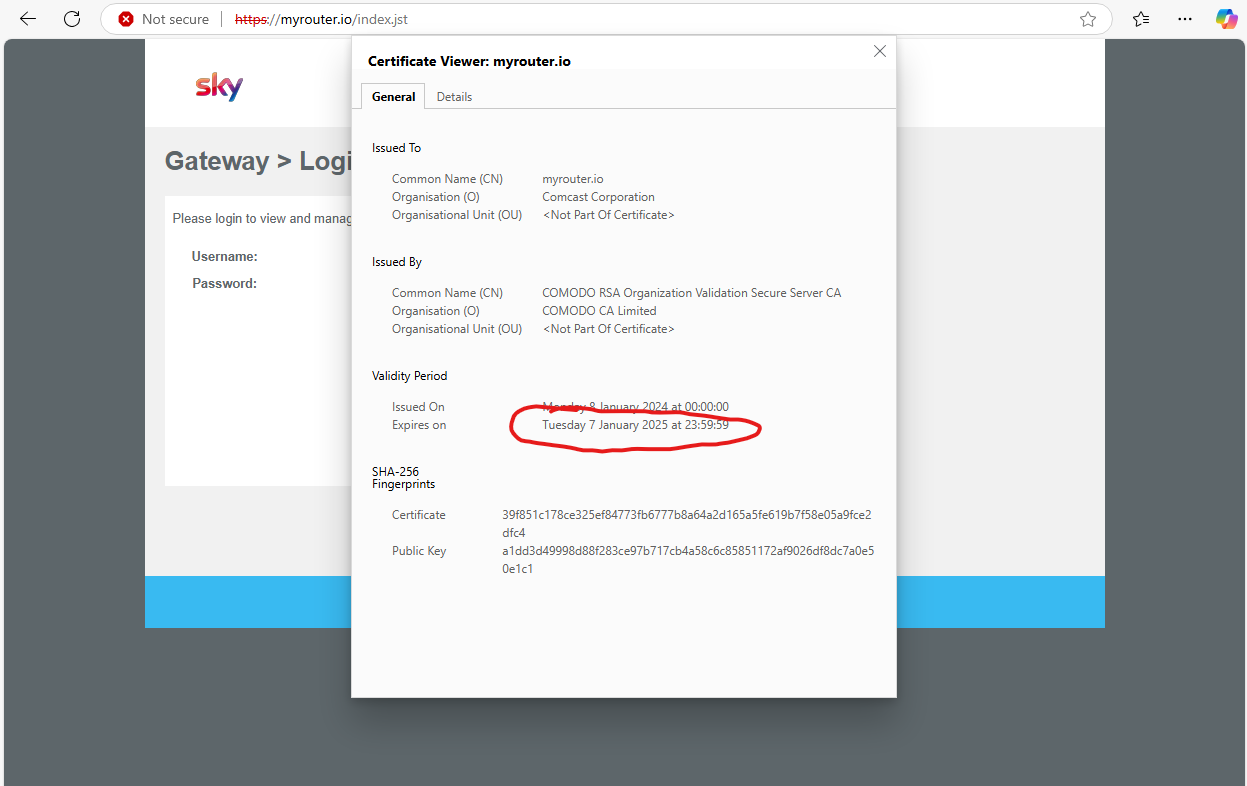
Task: Open the Settings and more ellipsis menu
Action: [x=1185, y=19]
